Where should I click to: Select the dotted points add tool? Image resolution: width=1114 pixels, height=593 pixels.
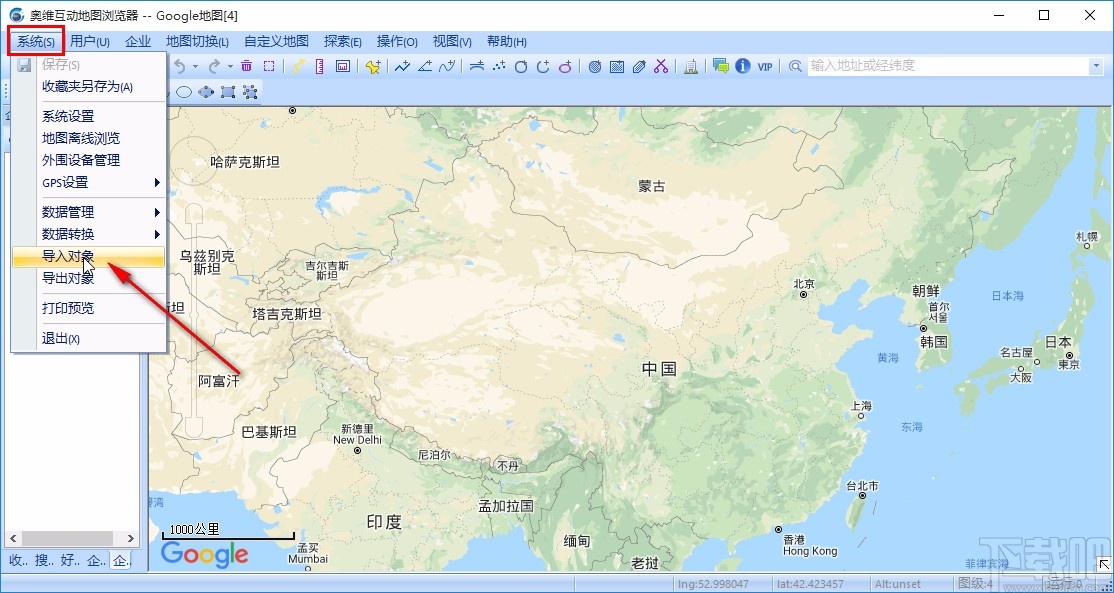499,66
